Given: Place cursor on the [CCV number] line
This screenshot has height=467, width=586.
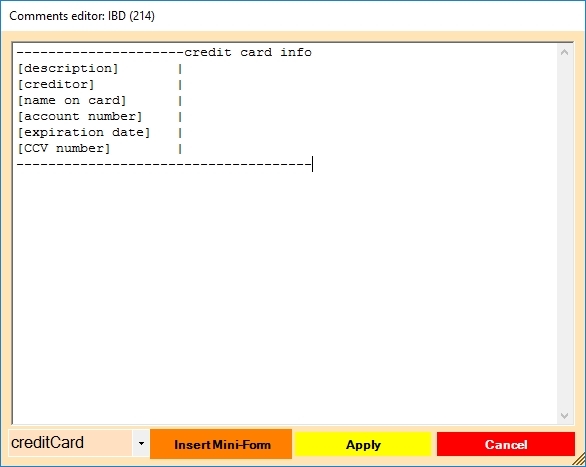Looking at the screenshot, I should (x=64, y=149).
